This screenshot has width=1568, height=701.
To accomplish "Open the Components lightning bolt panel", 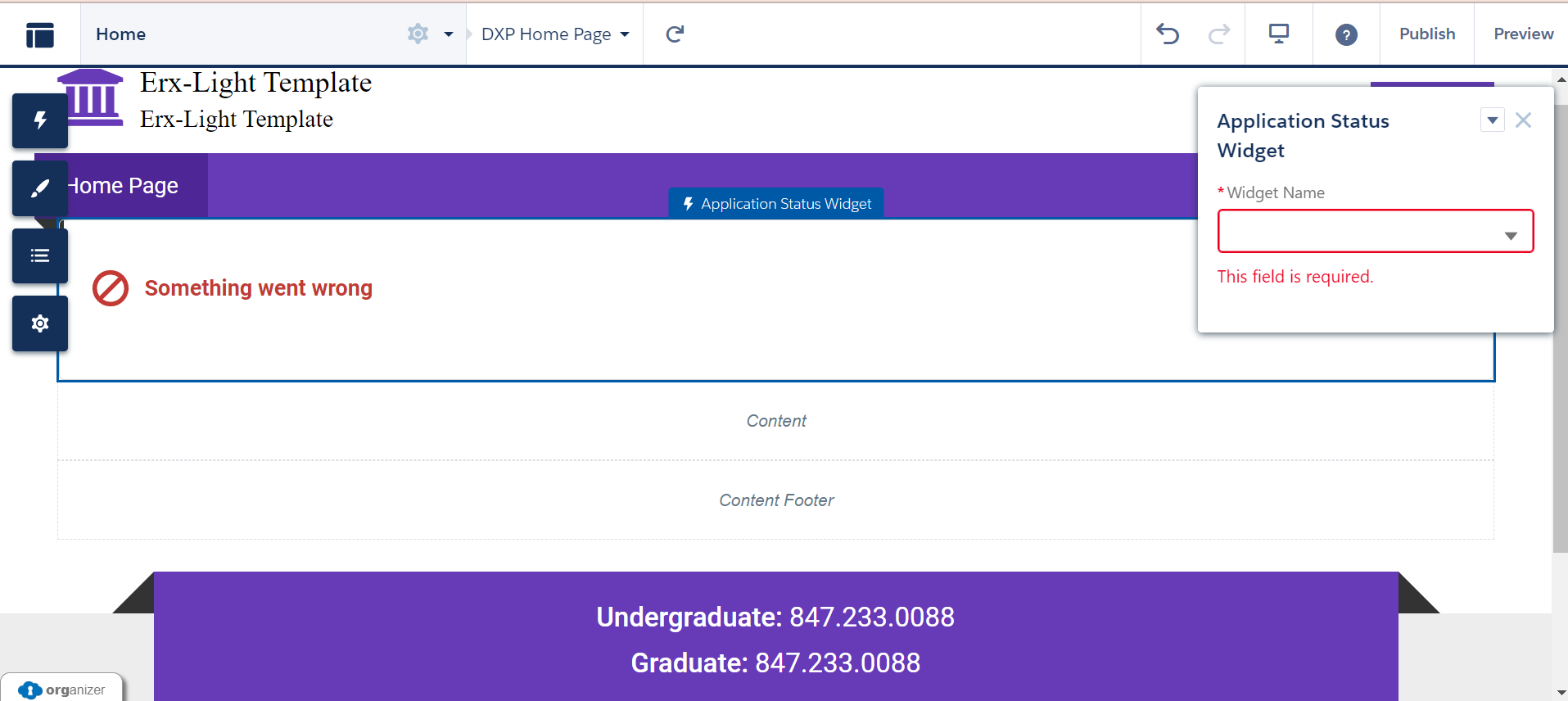I will click(x=40, y=121).
